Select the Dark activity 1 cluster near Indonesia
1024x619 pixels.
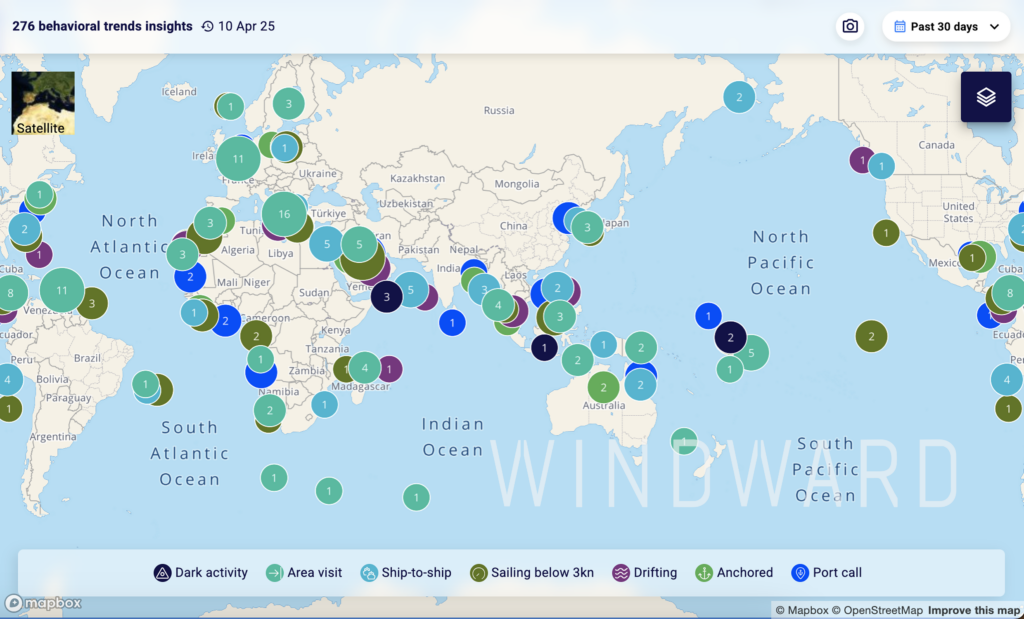pos(544,347)
